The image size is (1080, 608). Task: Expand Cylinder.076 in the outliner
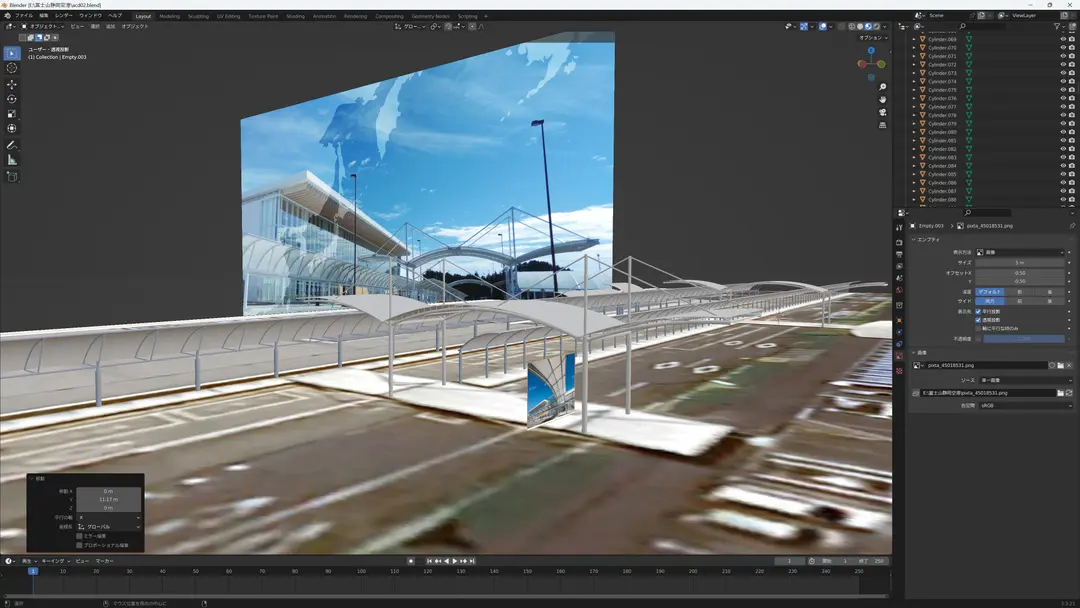tap(914, 98)
